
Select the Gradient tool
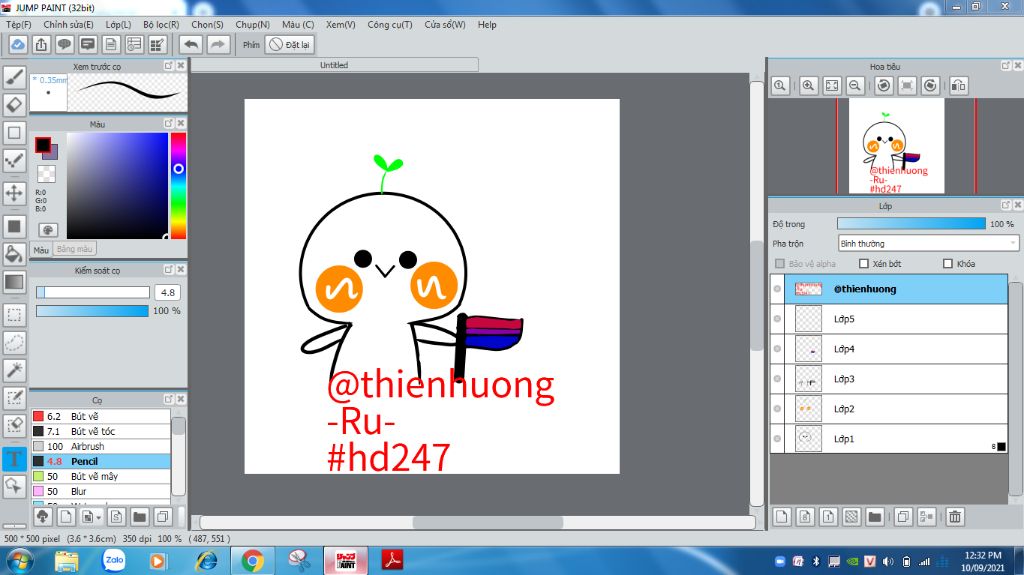tap(14, 282)
